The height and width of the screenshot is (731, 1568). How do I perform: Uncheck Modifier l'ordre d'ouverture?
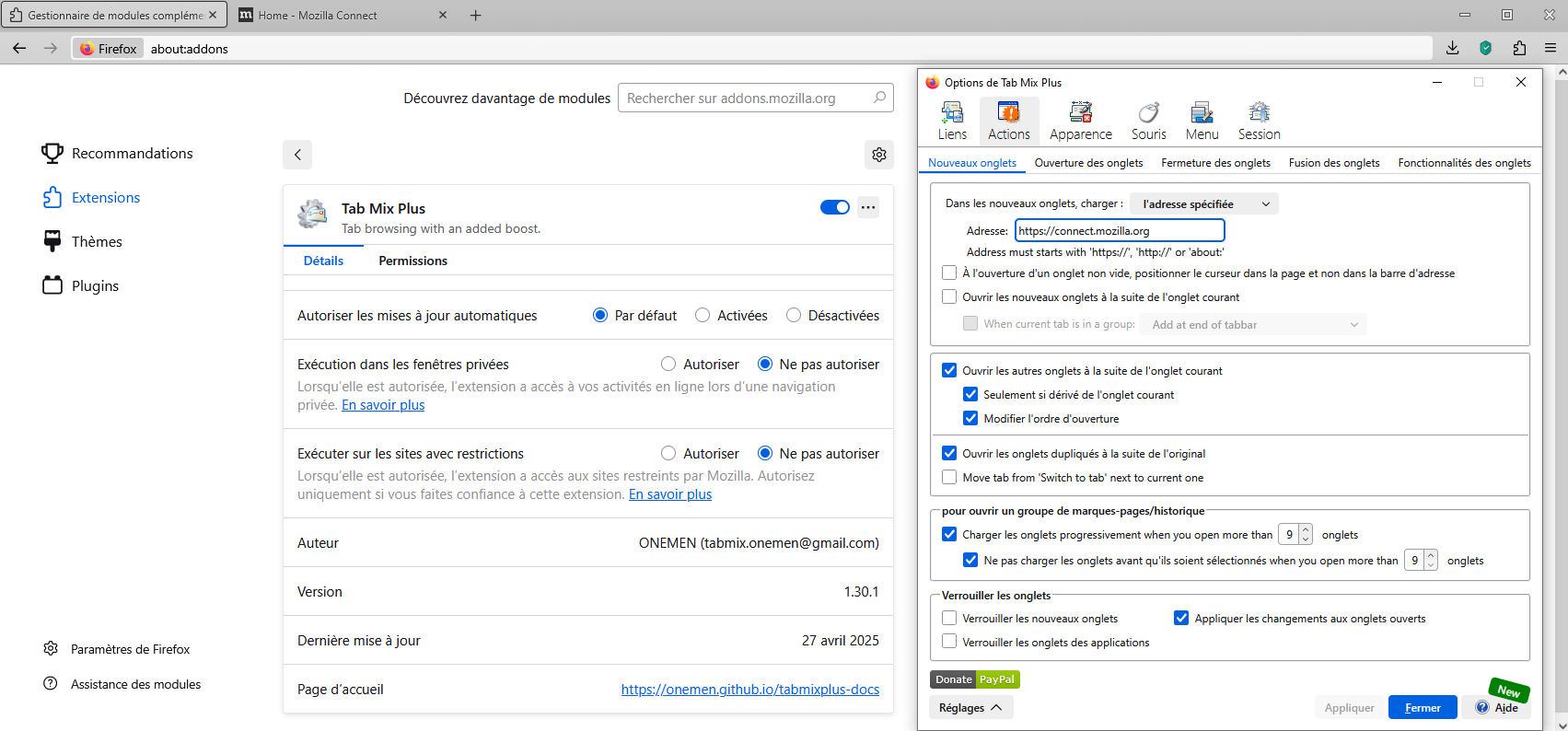point(970,418)
